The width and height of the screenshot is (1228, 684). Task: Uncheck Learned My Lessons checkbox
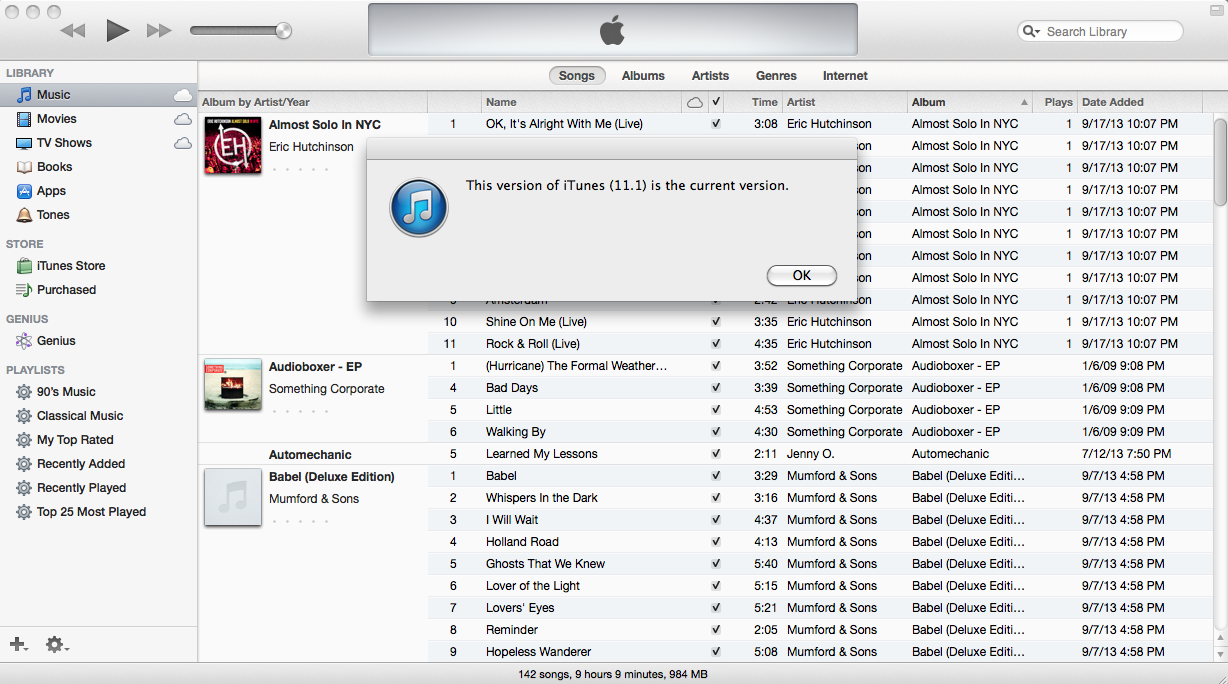(716, 454)
